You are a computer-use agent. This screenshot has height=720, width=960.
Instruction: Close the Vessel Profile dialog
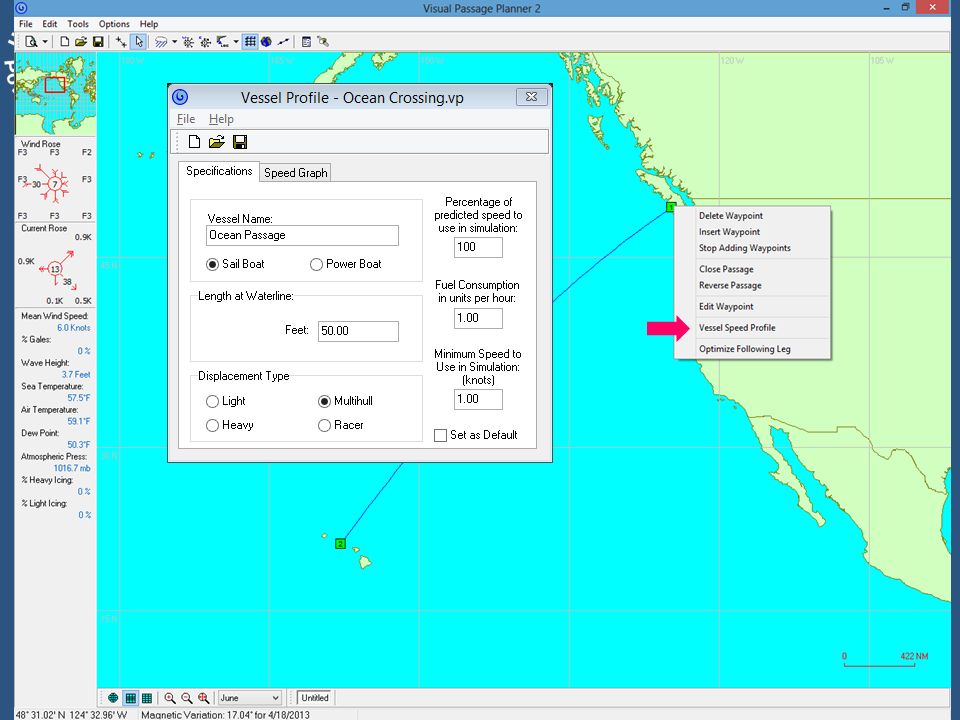click(531, 97)
